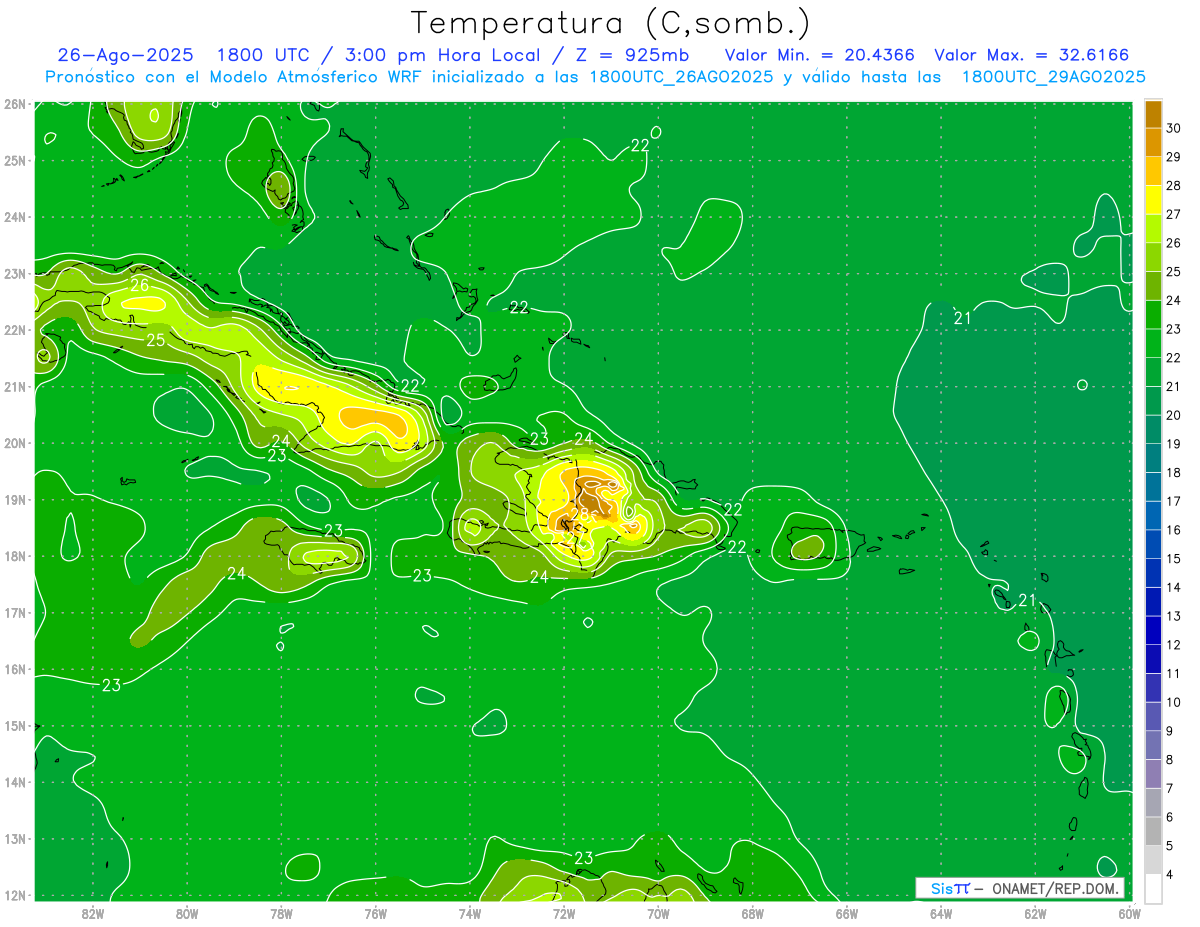
Task: Click the '21' contour label near 22N 64W
Action: click(x=963, y=319)
